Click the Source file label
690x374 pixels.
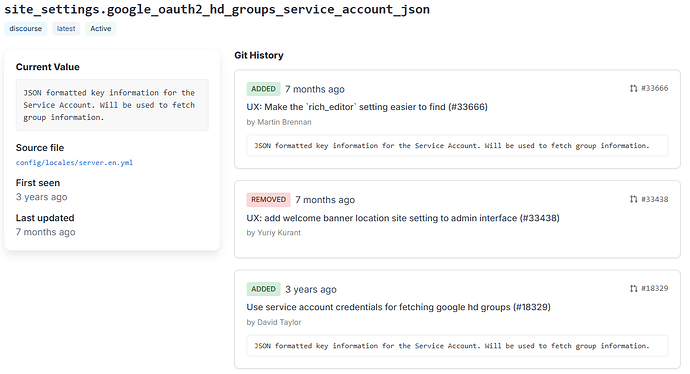(x=40, y=148)
